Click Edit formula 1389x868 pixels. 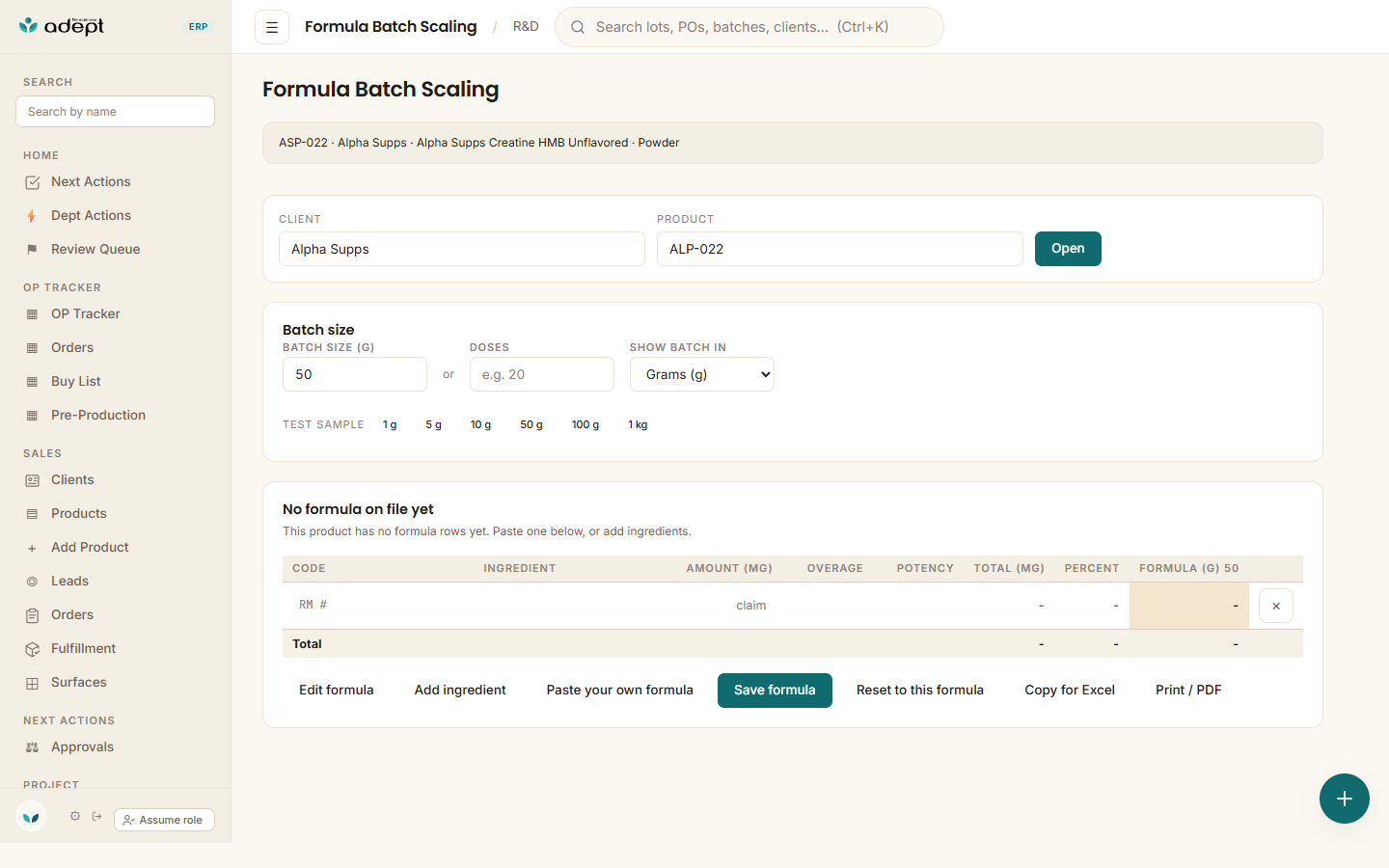coord(337,691)
